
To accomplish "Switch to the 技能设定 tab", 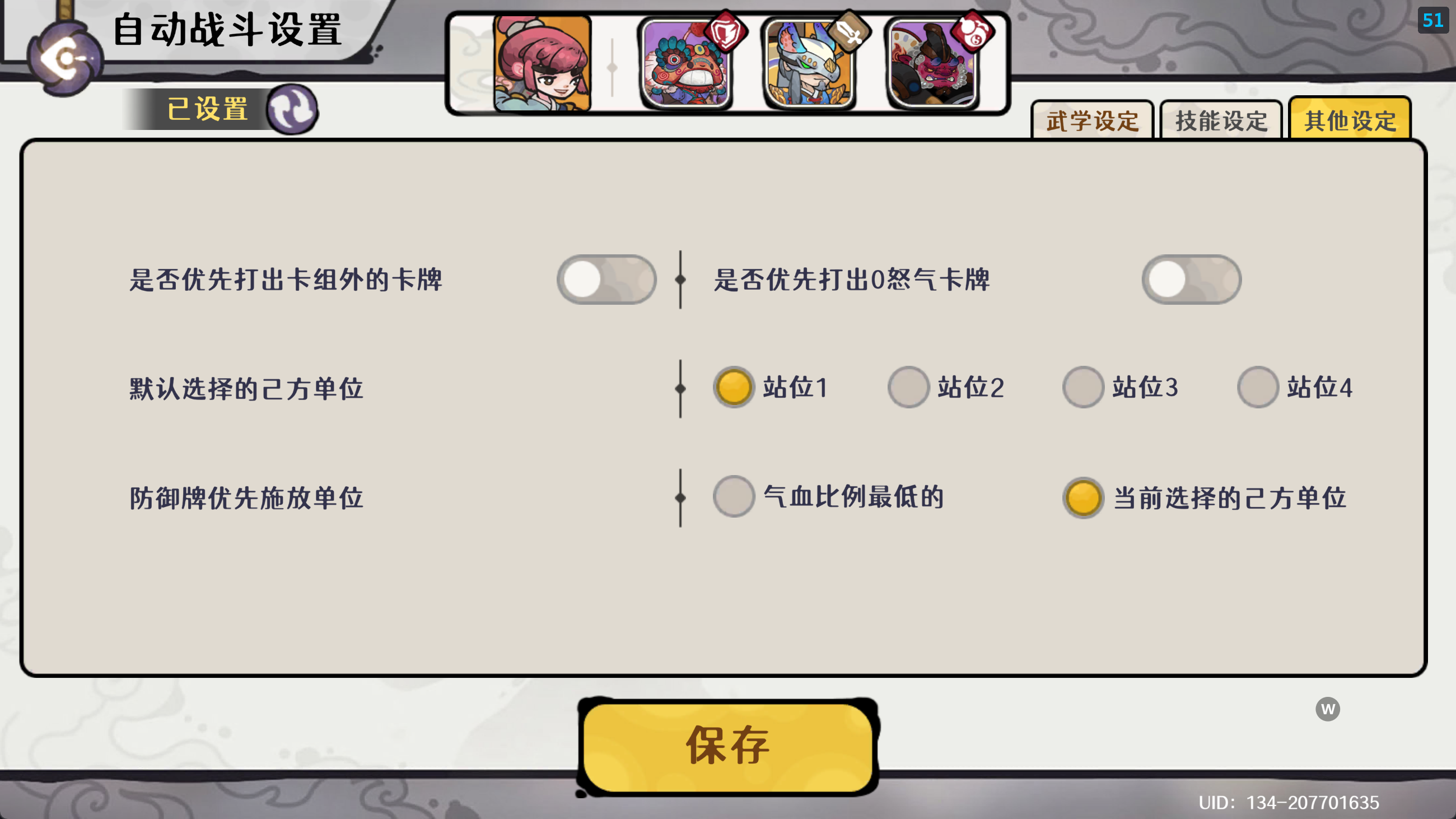I will tap(1221, 120).
